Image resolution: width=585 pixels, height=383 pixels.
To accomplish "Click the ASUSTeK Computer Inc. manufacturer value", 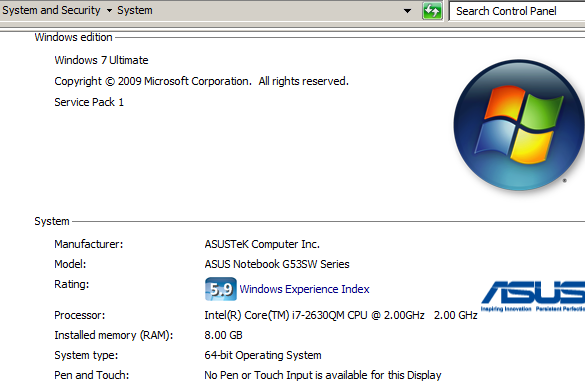I will point(262,244).
